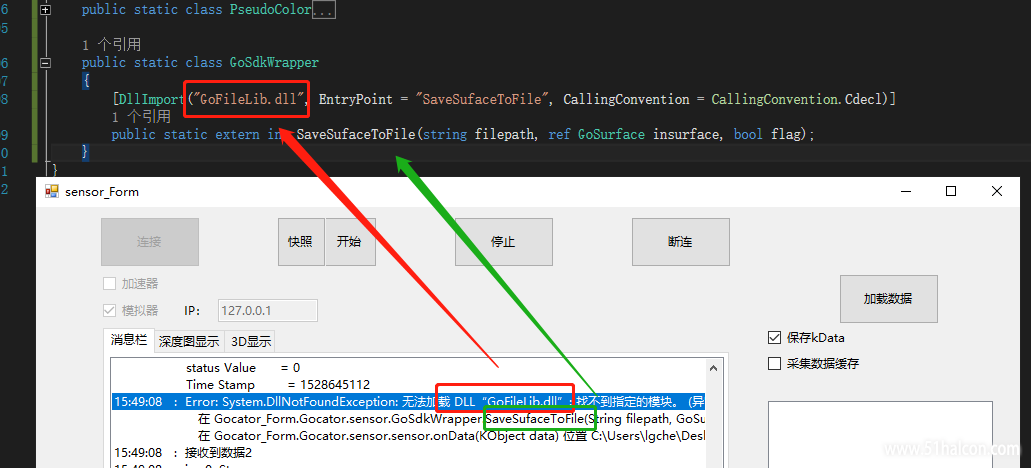Click the message log scrollbar up arrow
This screenshot has height=468, width=1031.
tap(713, 367)
